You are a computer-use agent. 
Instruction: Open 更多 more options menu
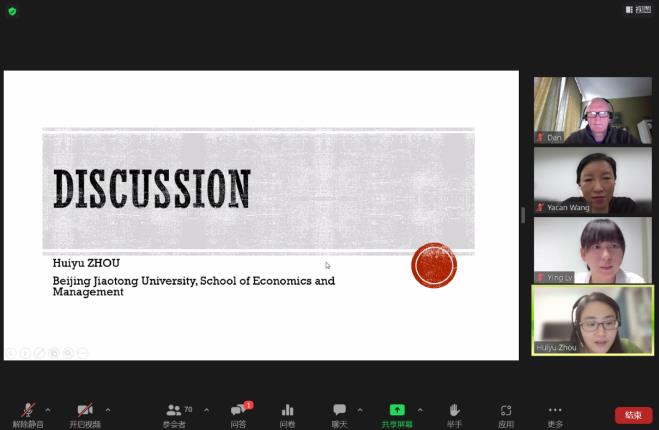click(555, 415)
